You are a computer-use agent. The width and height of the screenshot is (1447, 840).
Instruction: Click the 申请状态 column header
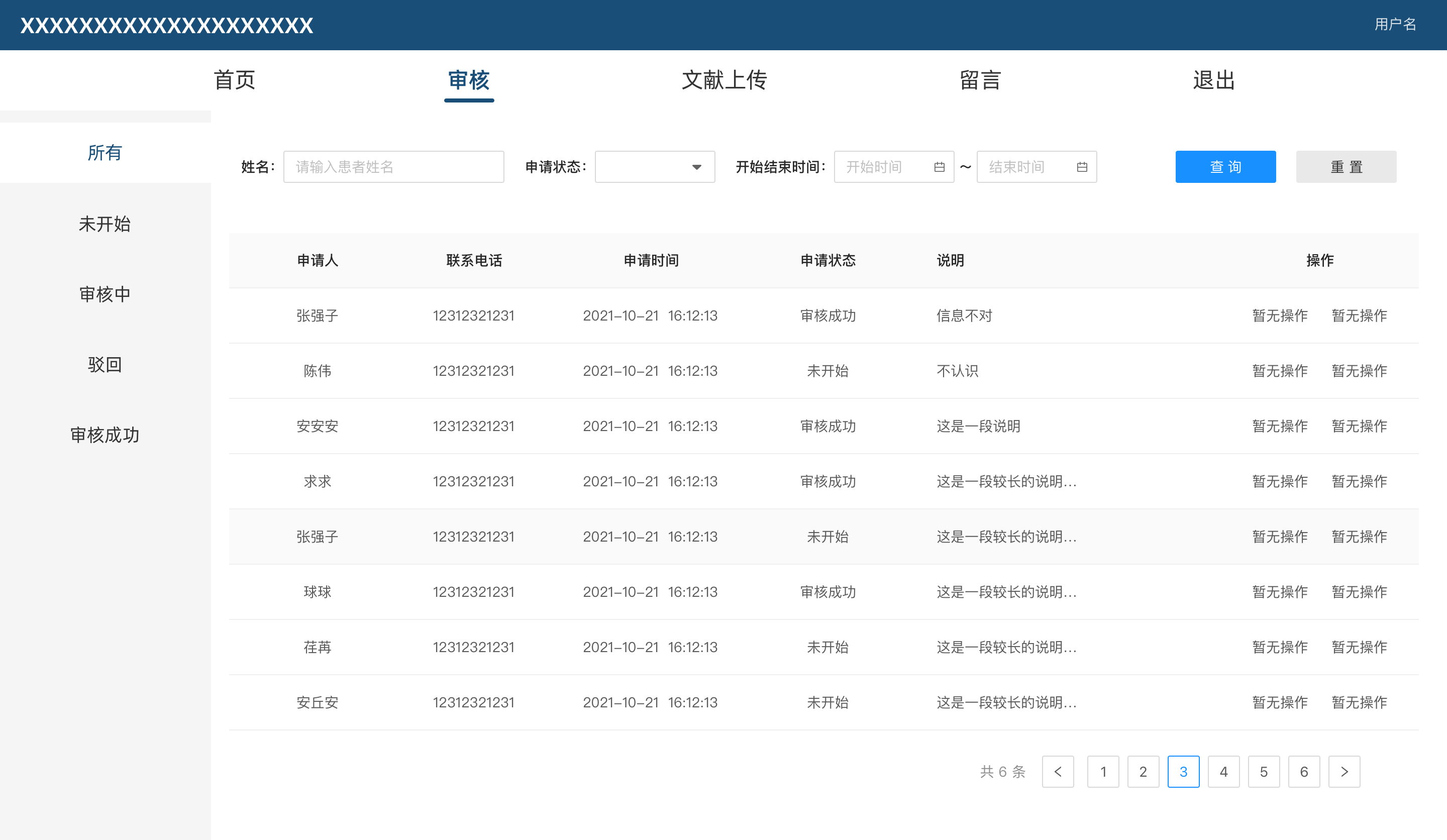[x=828, y=261]
